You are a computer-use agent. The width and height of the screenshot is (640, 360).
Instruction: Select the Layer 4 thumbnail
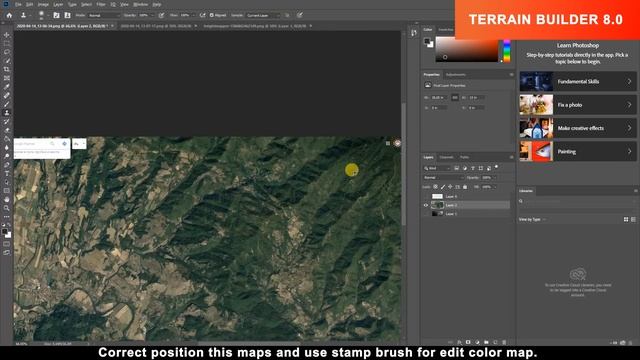pos(437,196)
